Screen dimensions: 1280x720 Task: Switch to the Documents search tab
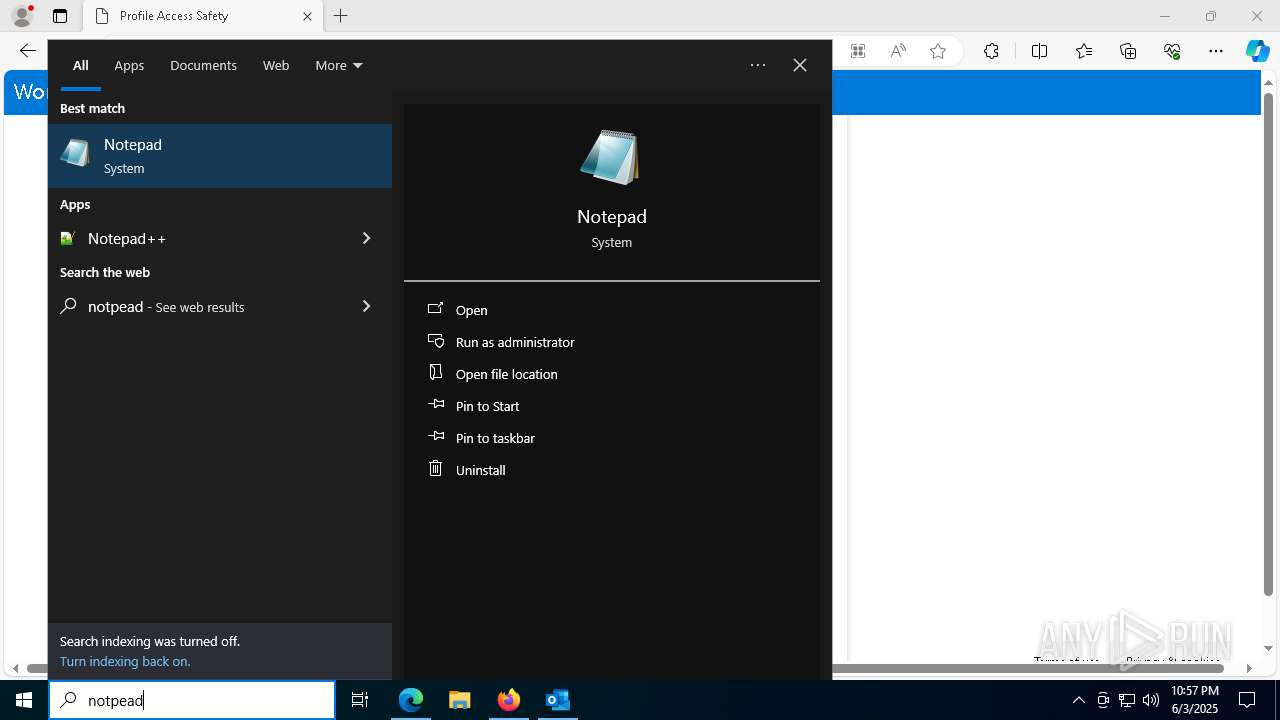(x=203, y=65)
